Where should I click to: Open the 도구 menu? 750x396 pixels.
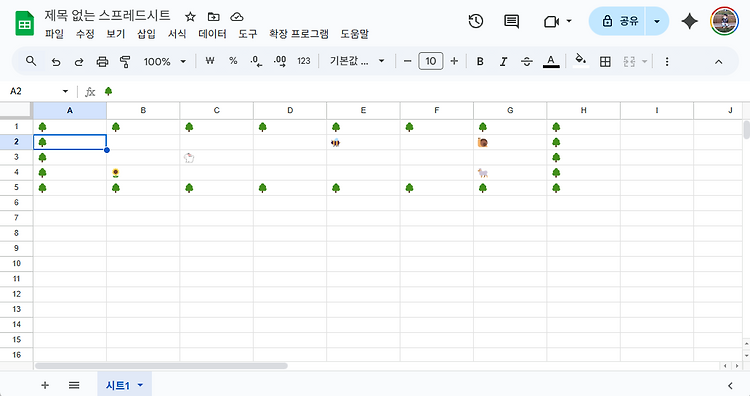[248, 34]
